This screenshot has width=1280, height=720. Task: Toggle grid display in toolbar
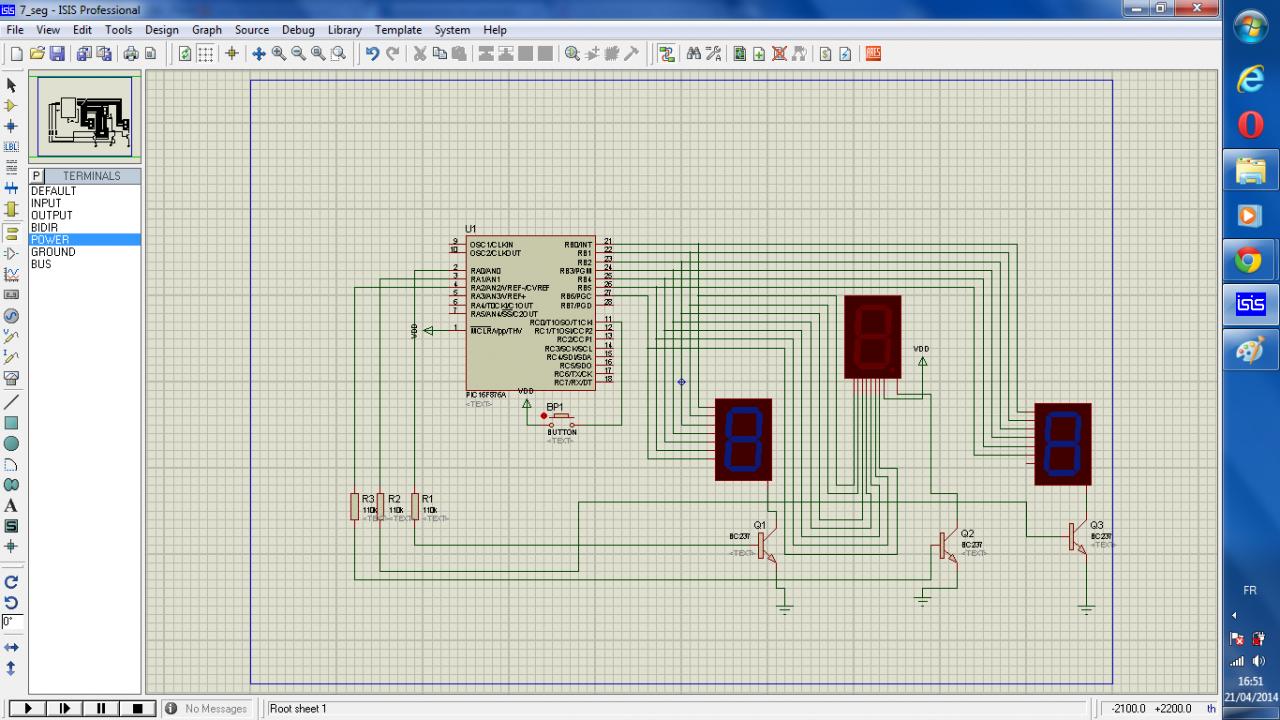[205, 54]
